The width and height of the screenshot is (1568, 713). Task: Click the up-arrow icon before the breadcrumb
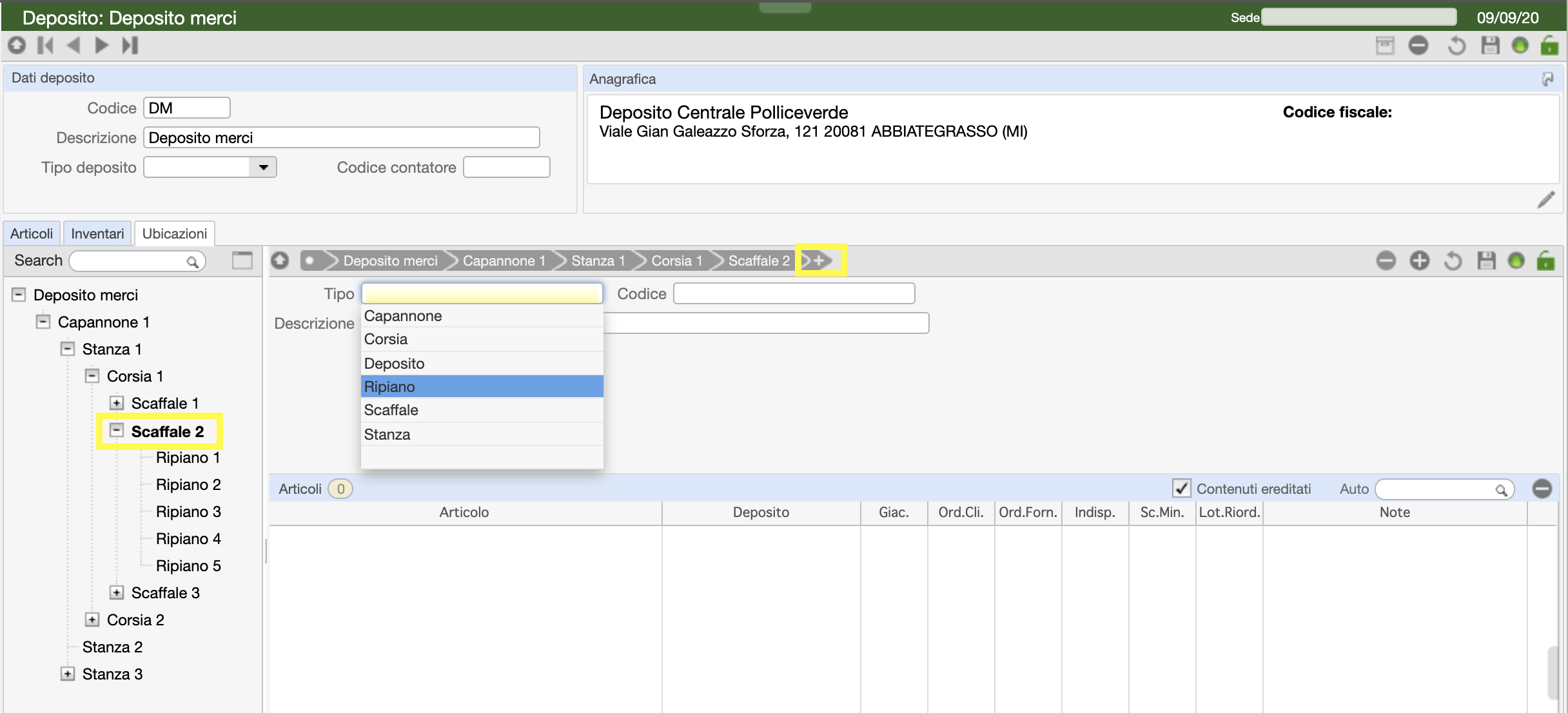(x=280, y=260)
